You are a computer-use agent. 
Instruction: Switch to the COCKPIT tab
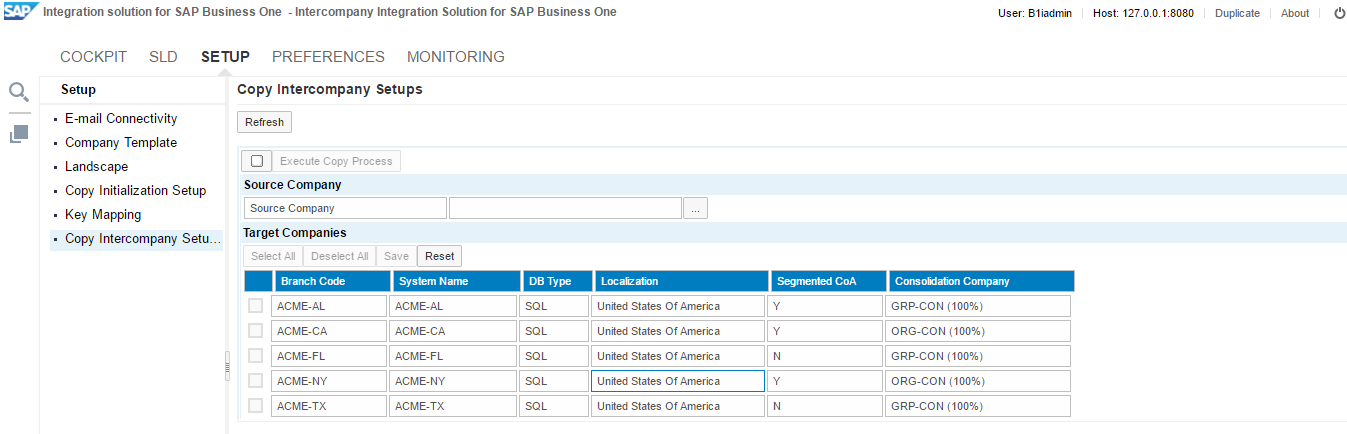93,57
